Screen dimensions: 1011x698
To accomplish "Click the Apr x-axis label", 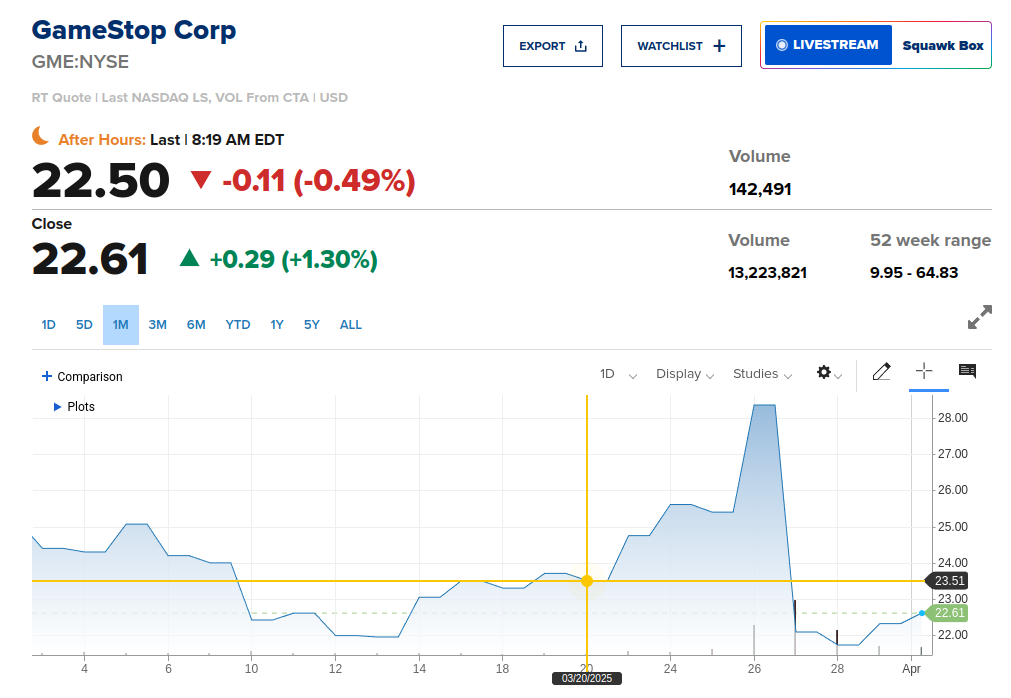I will coord(911,669).
